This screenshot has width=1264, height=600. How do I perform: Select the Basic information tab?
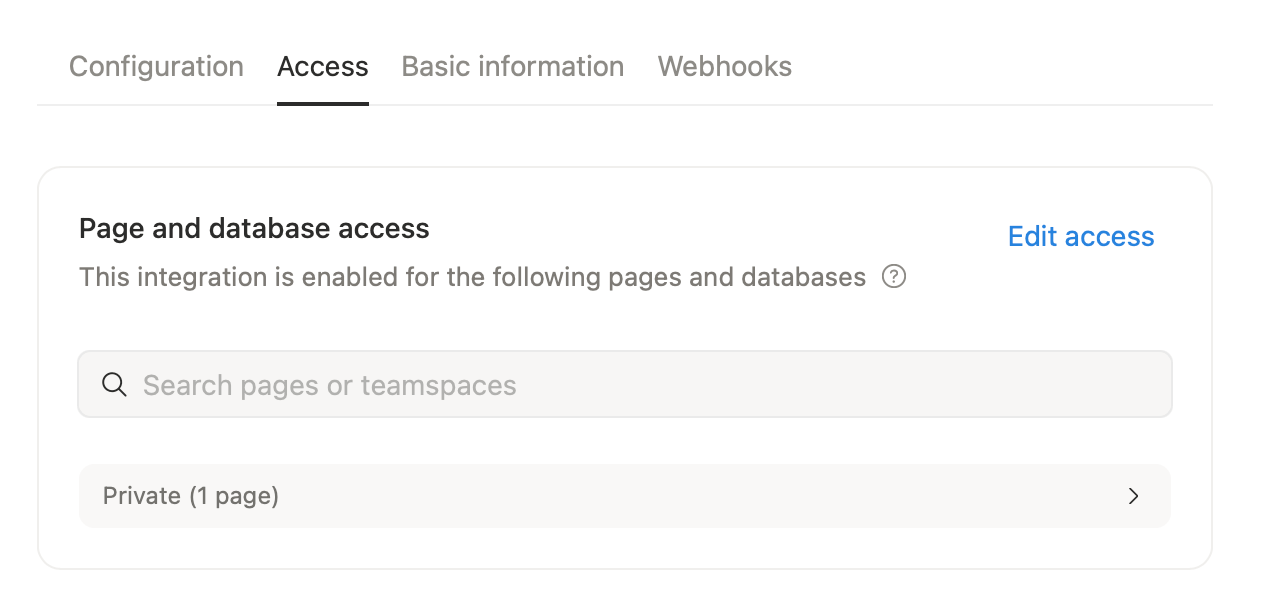512,66
